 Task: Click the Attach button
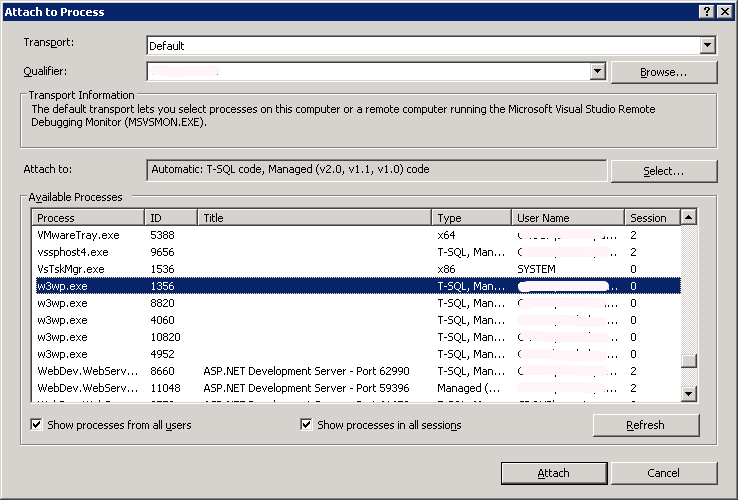click(x=554, y=473)
